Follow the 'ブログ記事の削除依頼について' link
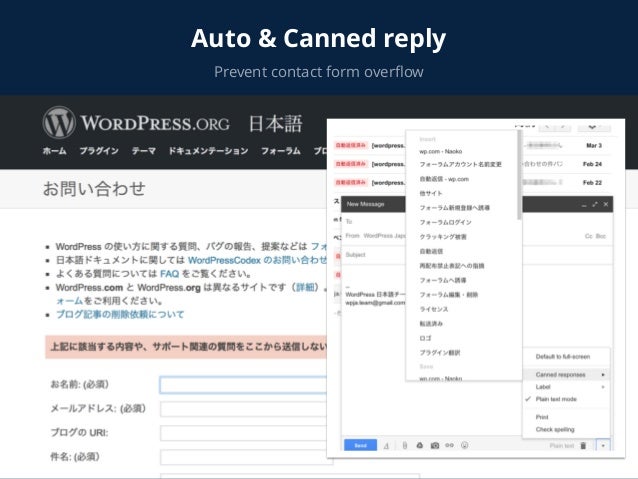Image resolution: width=638 pixels, height=479 pixels. 120,314
